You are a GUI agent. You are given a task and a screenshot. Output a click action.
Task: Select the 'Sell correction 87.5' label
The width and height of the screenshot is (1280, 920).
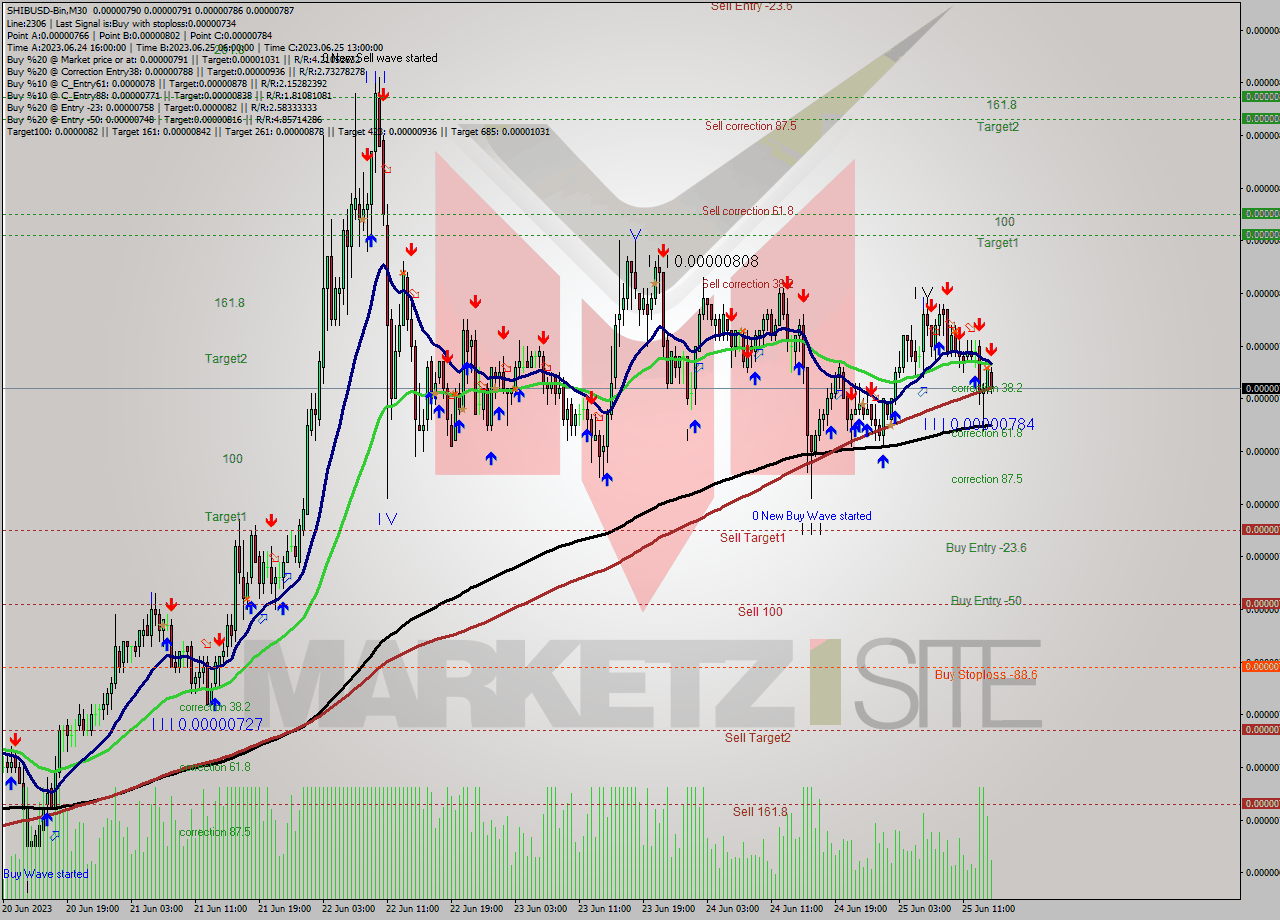750,126
